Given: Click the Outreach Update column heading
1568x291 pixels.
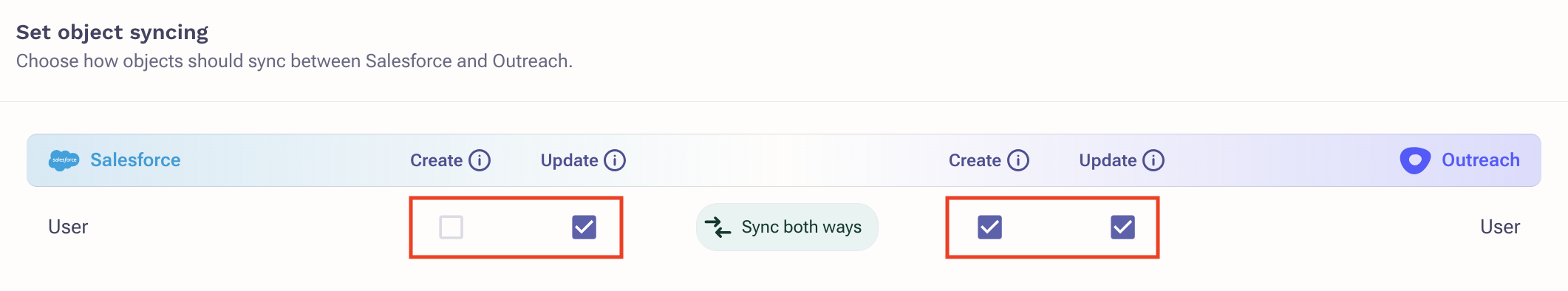Looking at the screenshot, I should 1108,160.
